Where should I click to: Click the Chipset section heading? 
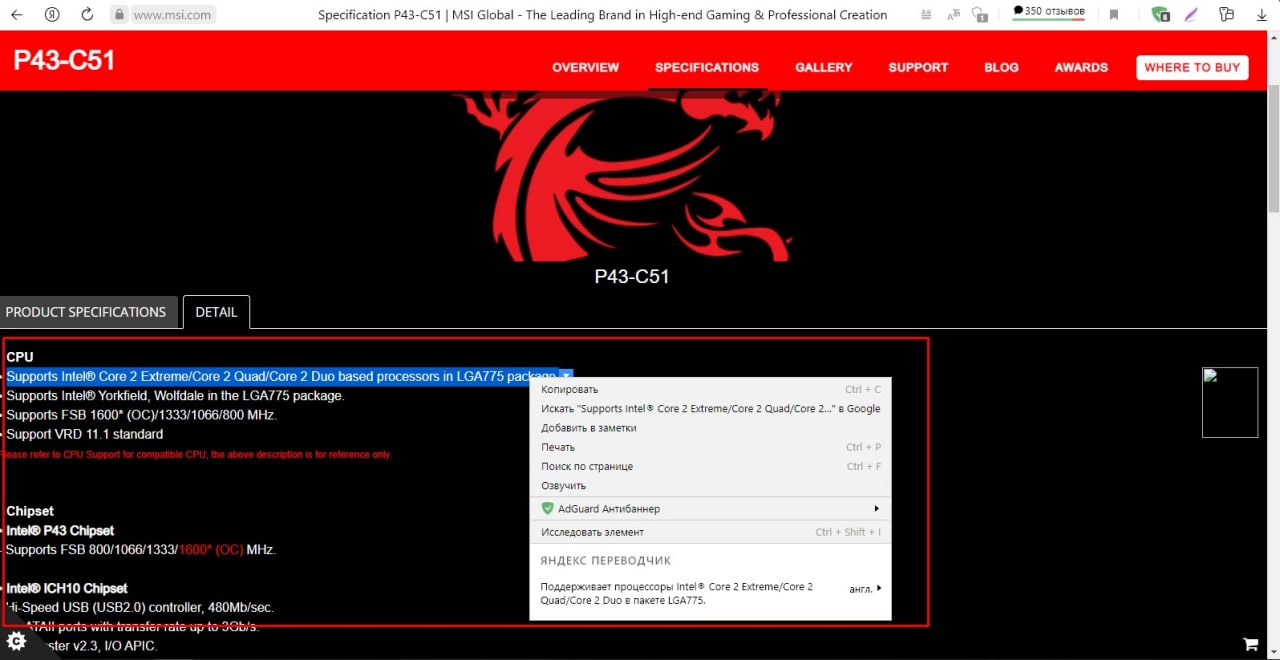click(30, 511)
